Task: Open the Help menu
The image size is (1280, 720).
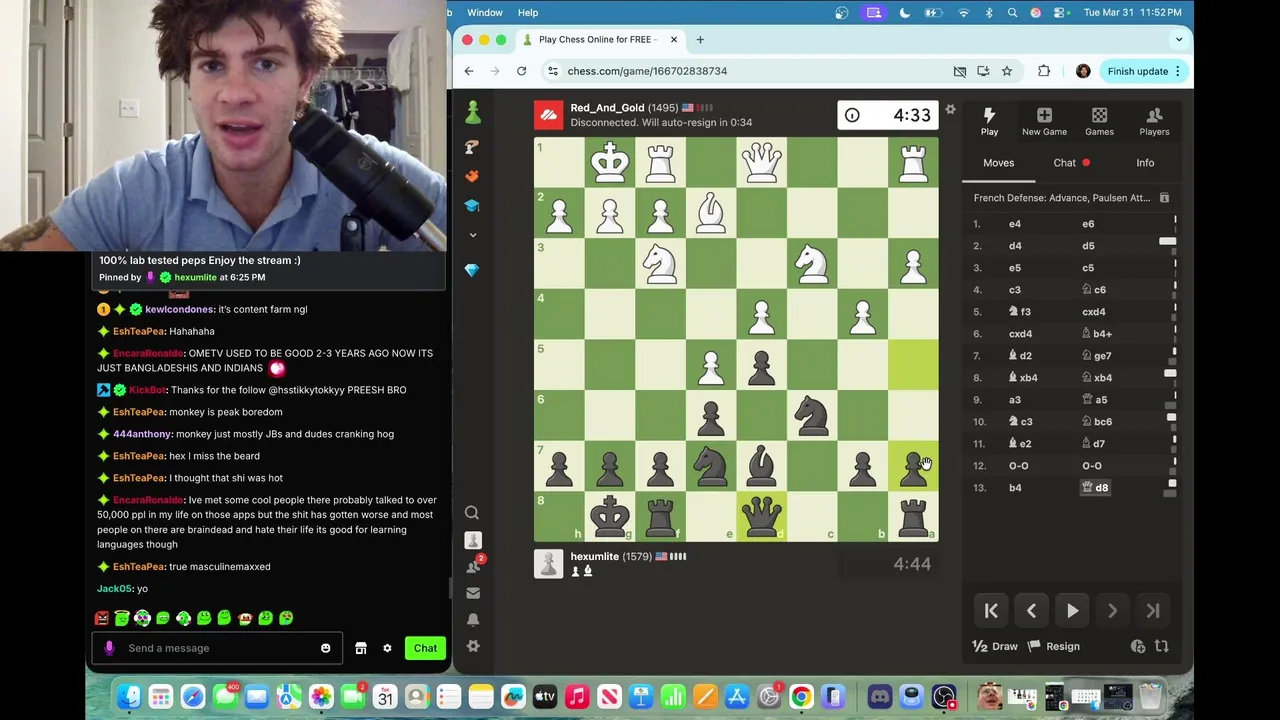Action: [x=528, y=13]
